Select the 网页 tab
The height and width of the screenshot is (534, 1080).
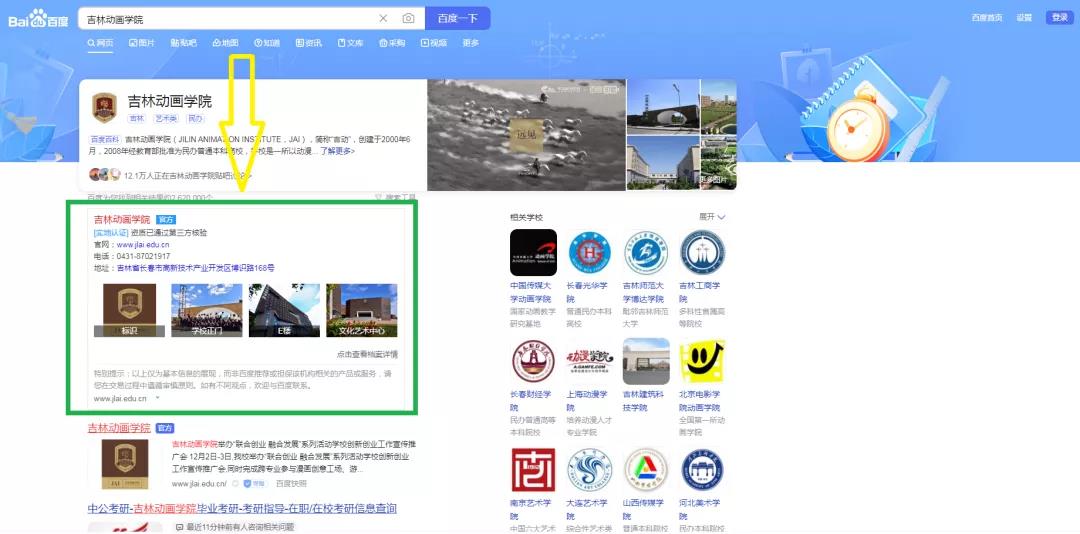coord(101,43)
